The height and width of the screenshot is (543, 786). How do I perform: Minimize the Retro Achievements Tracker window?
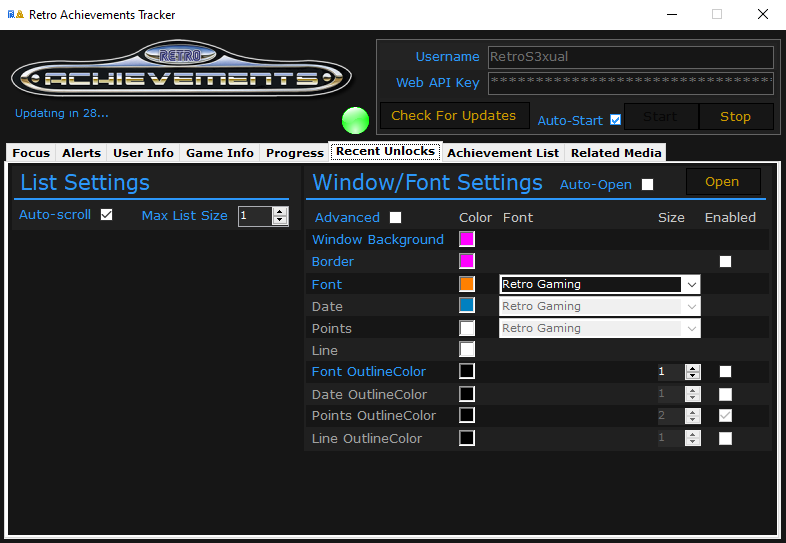point(672,15)
